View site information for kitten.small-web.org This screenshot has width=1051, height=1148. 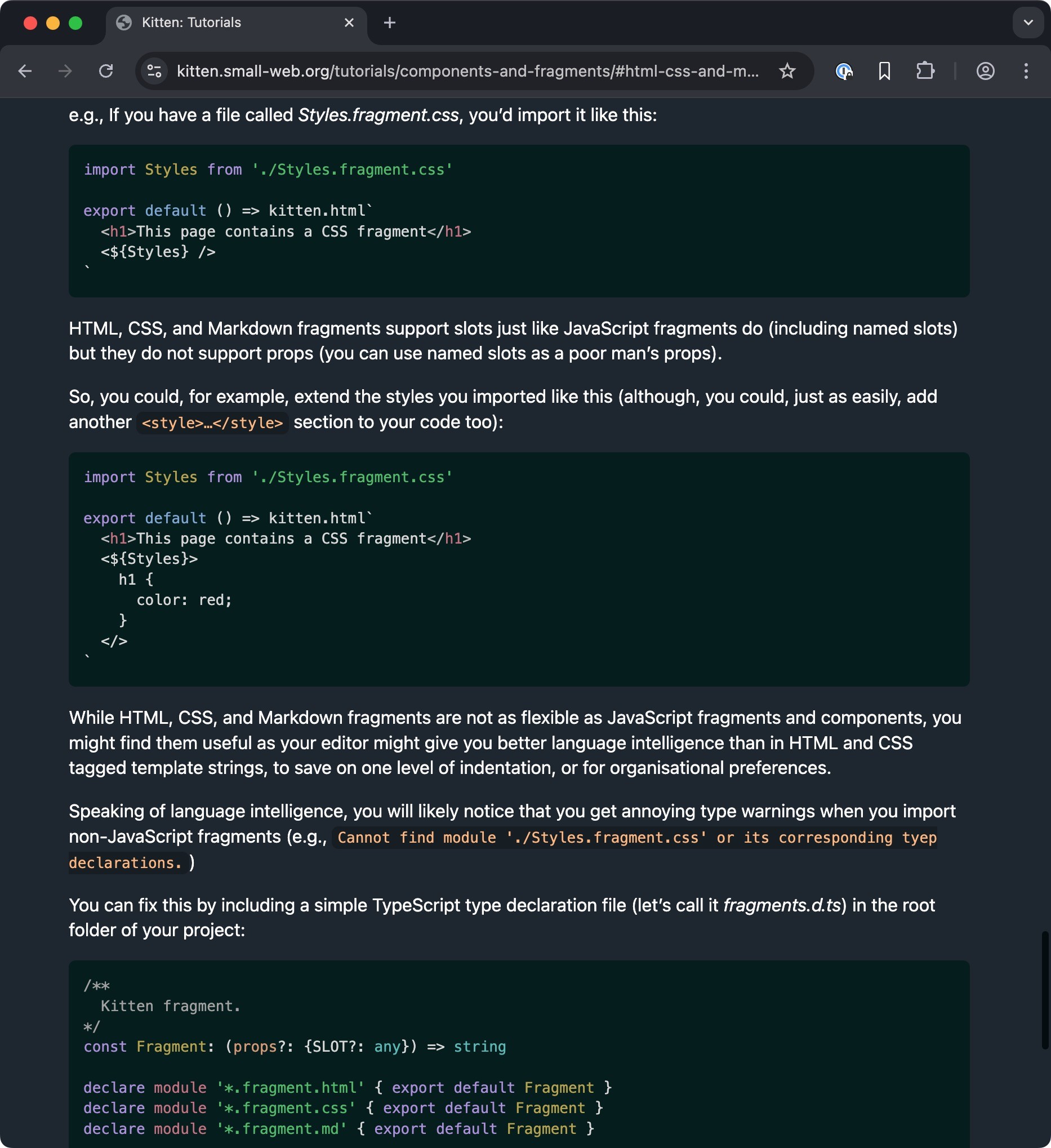point(154,71)
